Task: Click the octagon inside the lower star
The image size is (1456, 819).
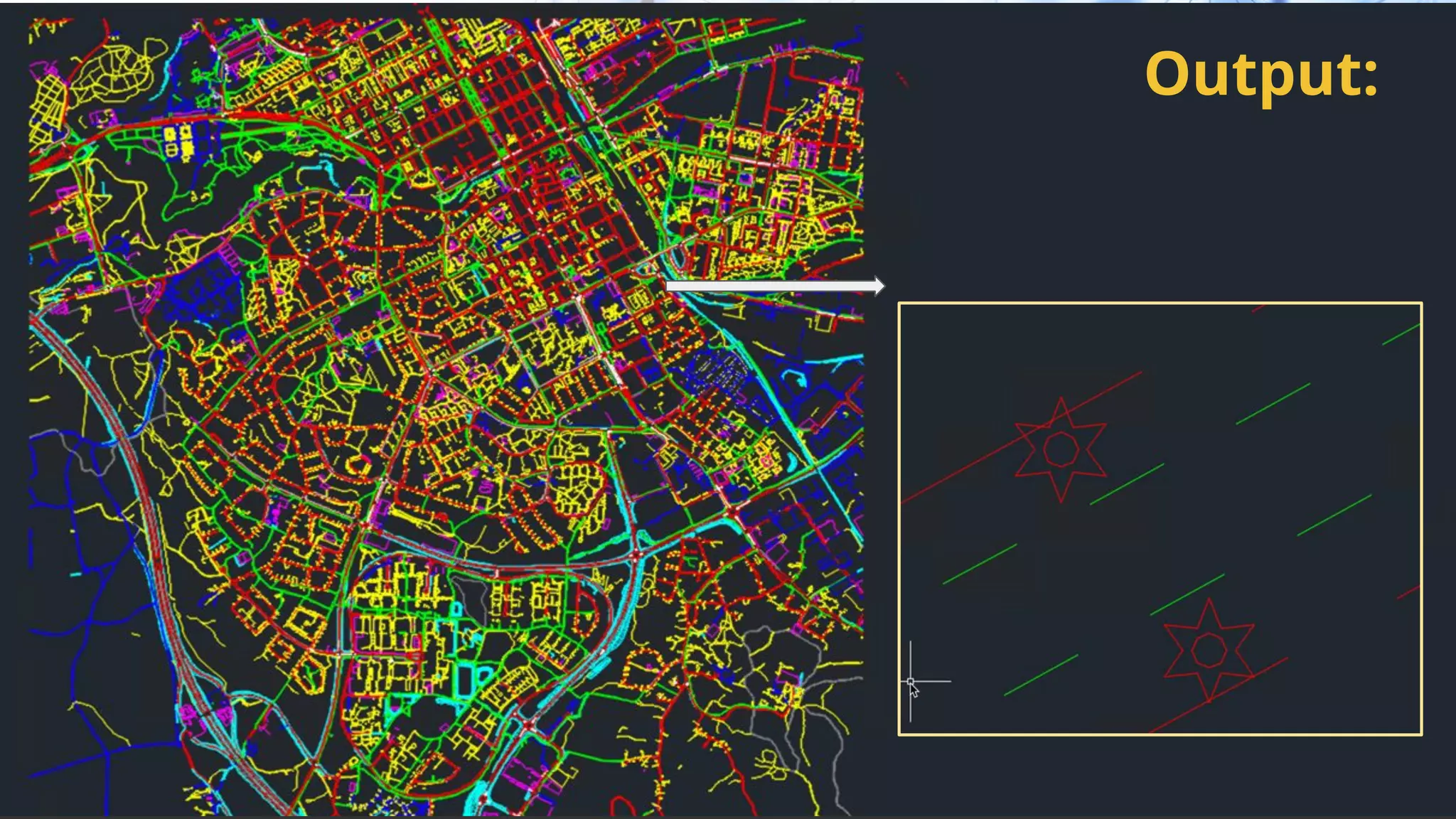Action: pos(1208,650)
